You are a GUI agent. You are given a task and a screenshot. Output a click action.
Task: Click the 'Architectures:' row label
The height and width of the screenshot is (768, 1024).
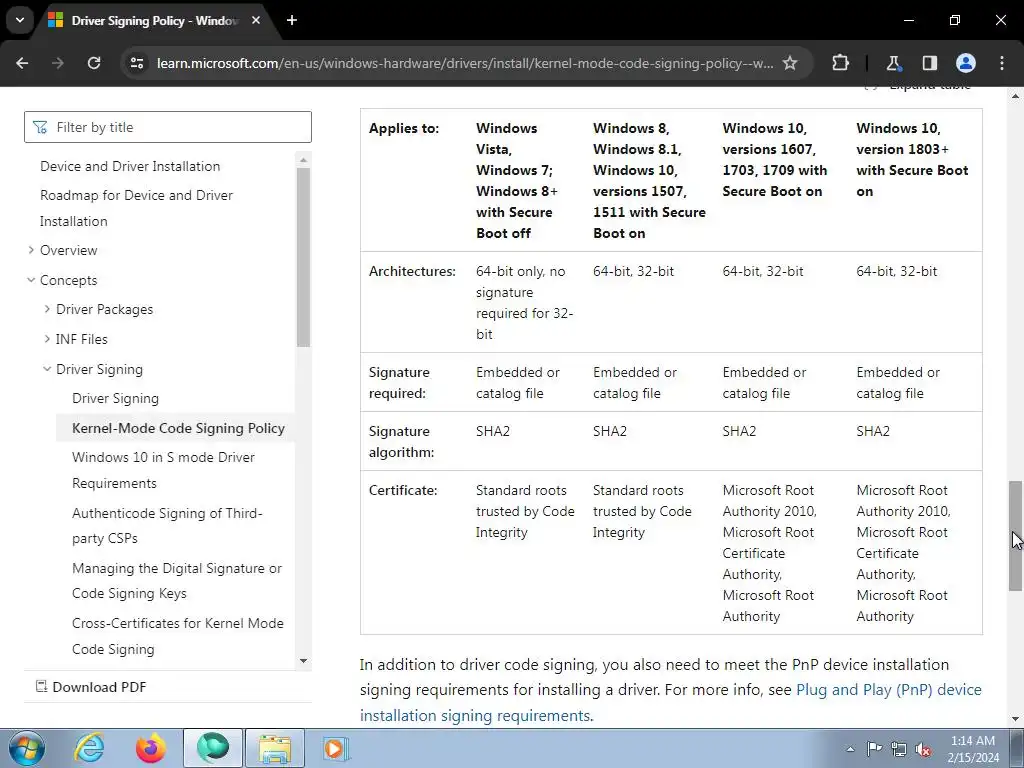coord(412,271)
